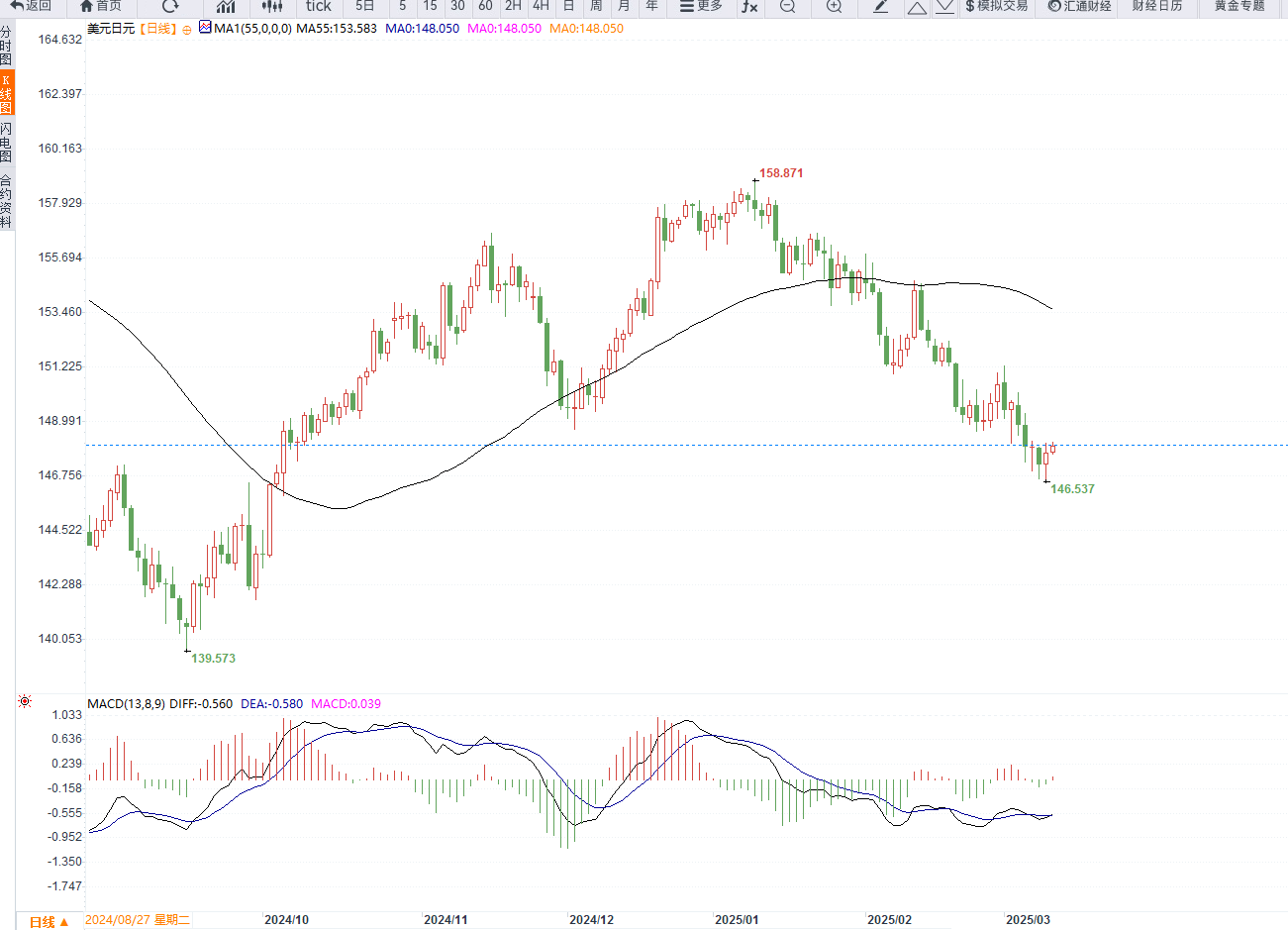Click the refresh icon in the toolbar
This screenshot has width=1288, height=930.
point(170,6)
